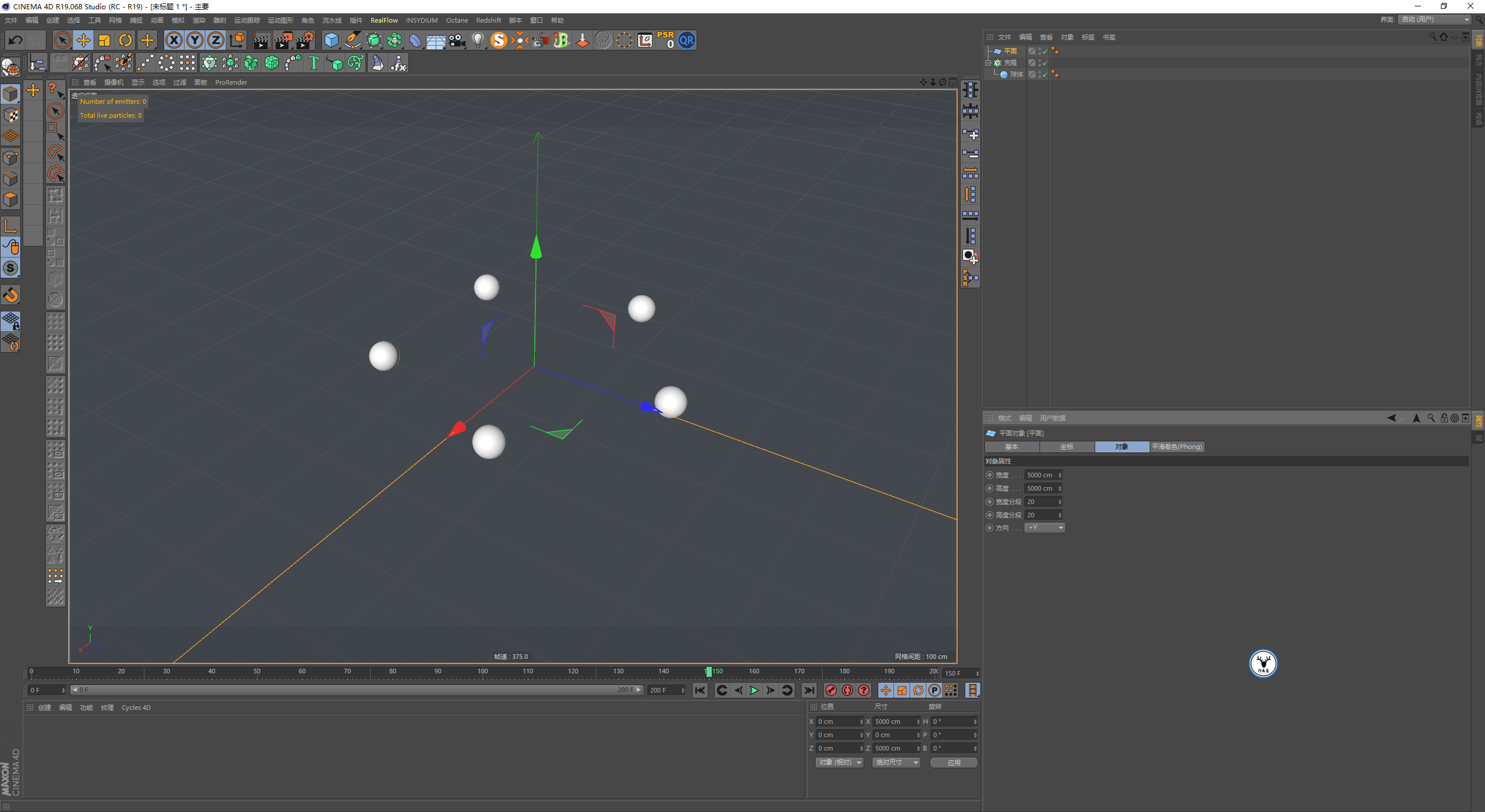Open the 方向 +Y dropdown
The width and height of the screenshot is (1485, 812).
pos(1045,528)
